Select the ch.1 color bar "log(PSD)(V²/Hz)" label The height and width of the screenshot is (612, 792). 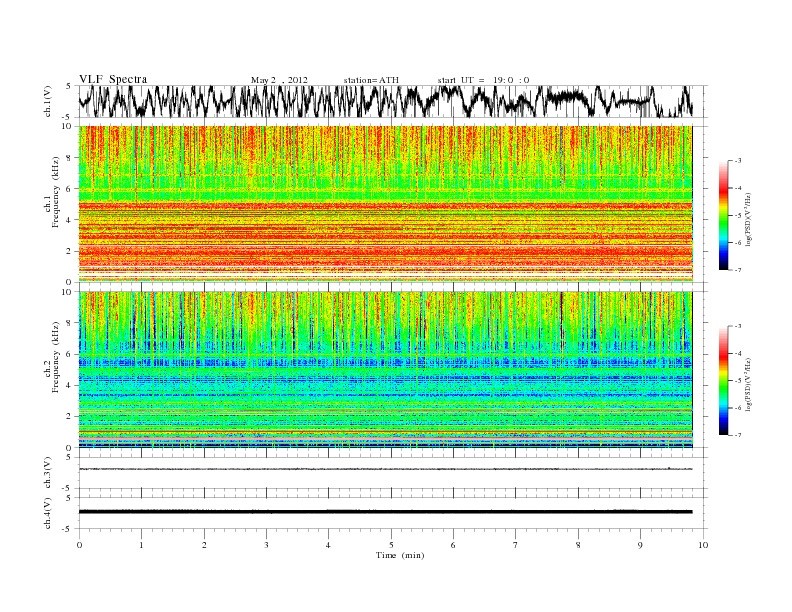point(750,219)
